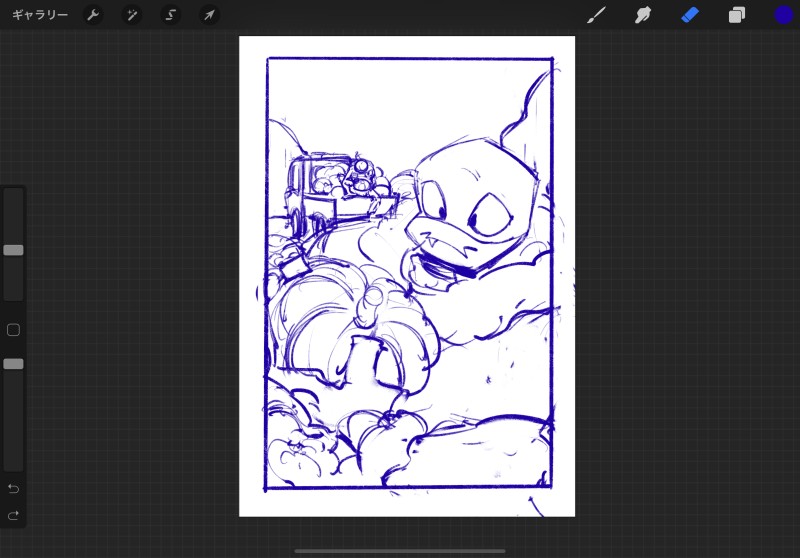Screen dimensions: 800x558
Task: Tap the square modify button in sidebar
Action: pos(13,330)
